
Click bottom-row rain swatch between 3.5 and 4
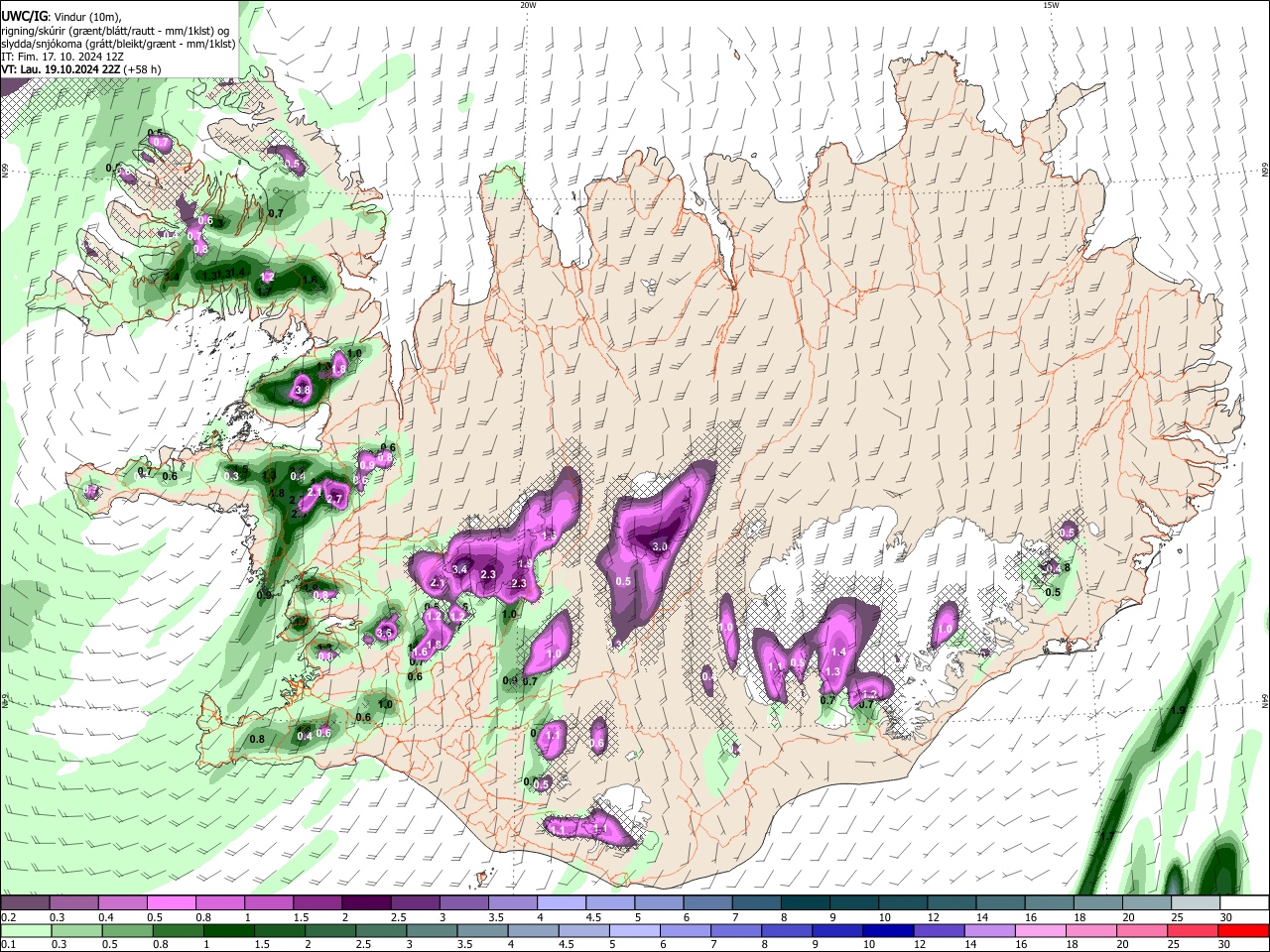[x=482, y=930]
